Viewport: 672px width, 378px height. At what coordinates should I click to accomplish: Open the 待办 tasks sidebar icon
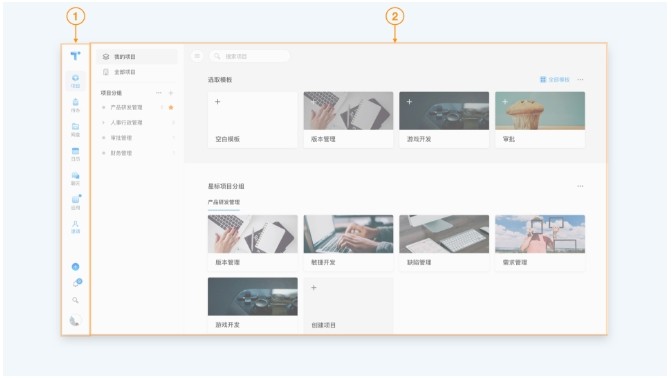tap(75, 105)
